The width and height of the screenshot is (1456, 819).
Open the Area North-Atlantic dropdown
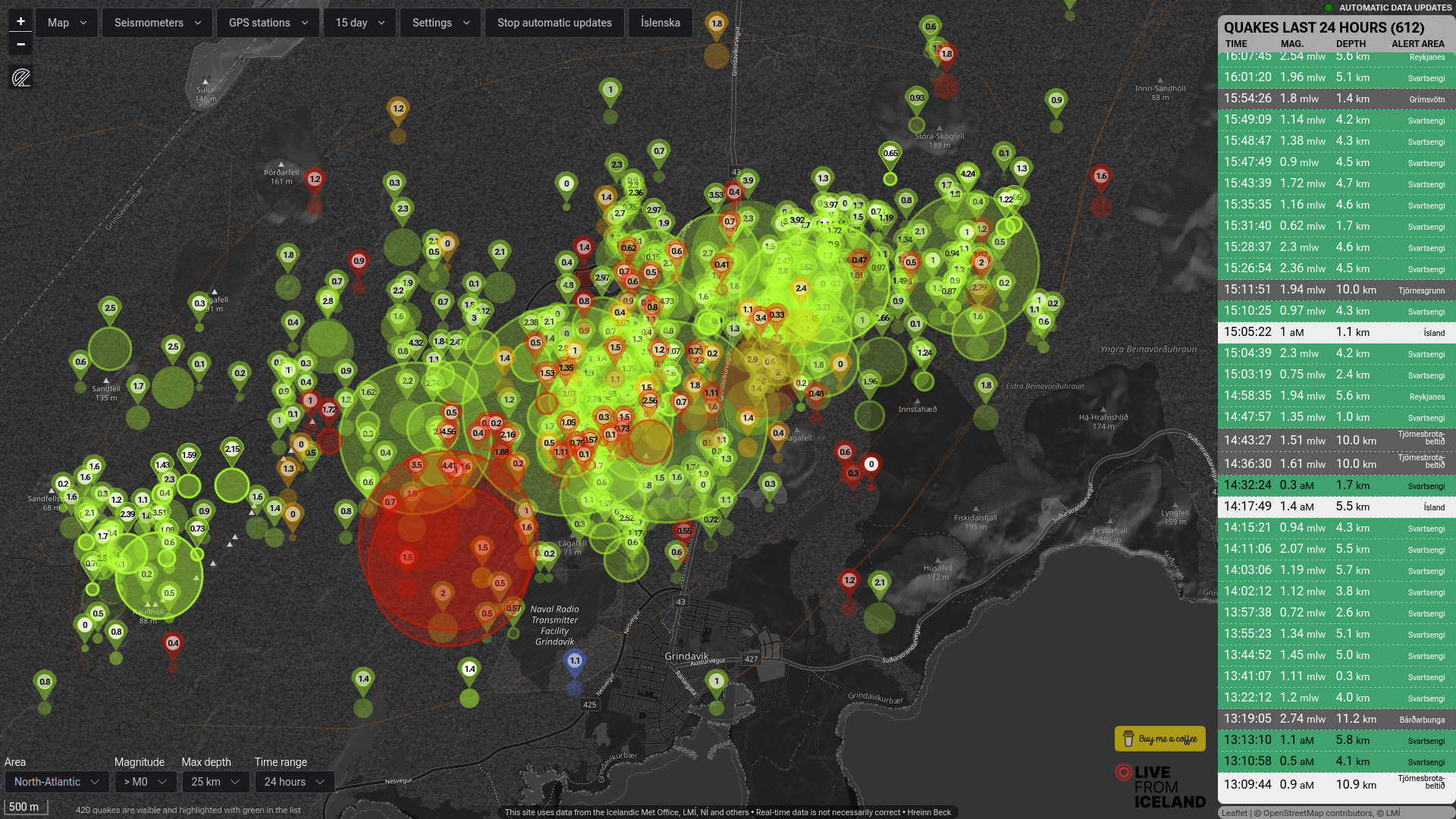(57, 782)
